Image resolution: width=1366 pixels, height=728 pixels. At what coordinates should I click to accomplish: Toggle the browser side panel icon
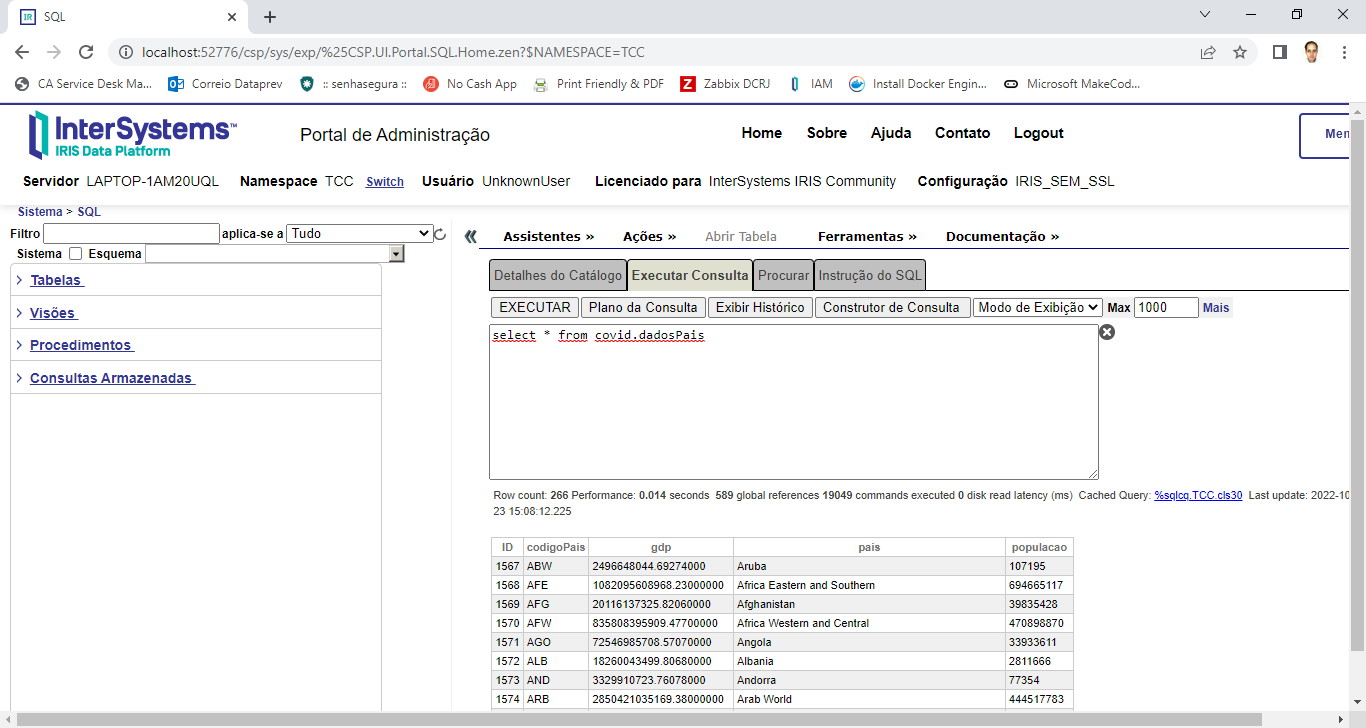[1279, 52]
